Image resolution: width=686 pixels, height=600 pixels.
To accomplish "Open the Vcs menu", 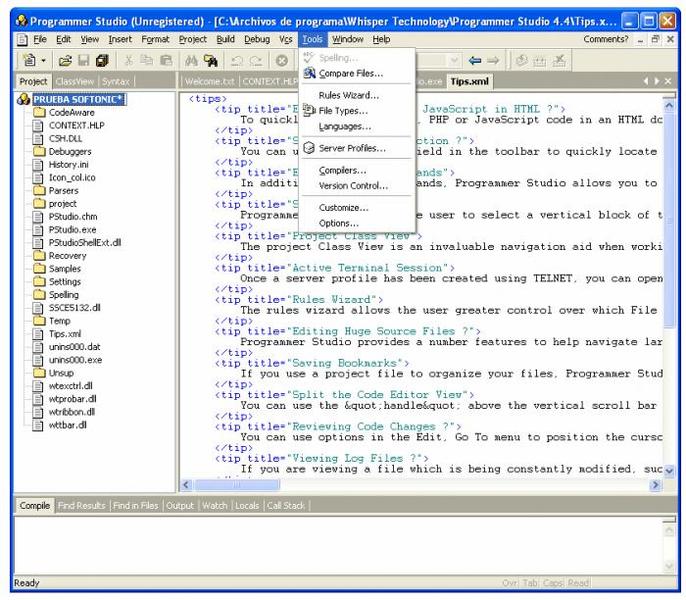I will (x=286, y=39).
